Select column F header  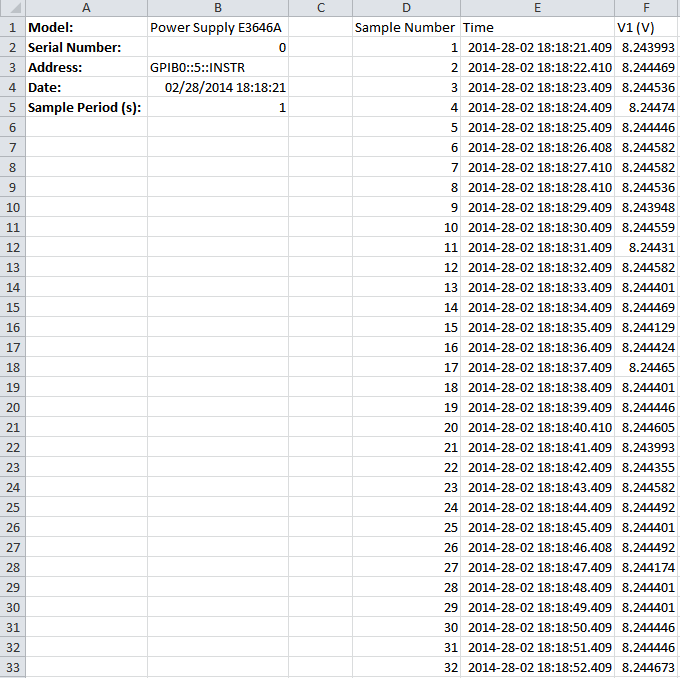point(647,8)
